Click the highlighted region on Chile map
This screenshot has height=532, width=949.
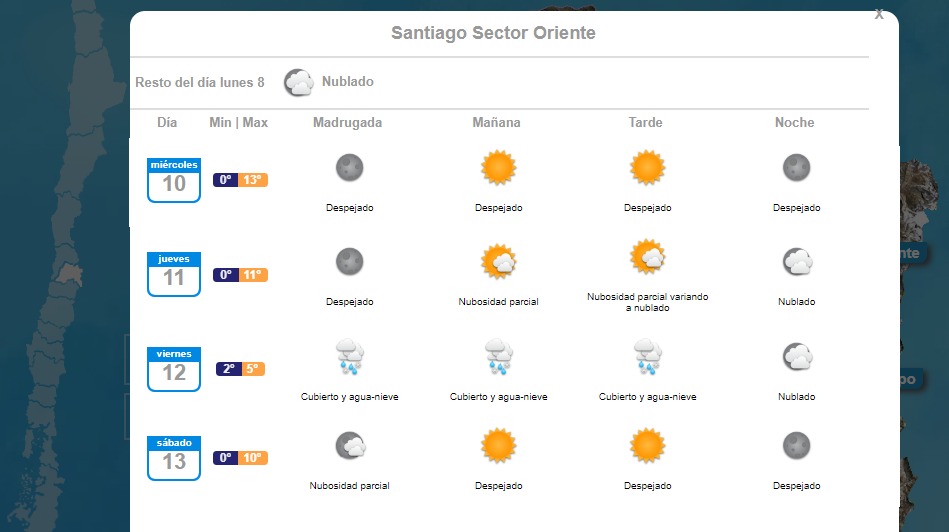pyautogui.click(x=68, y=273)
